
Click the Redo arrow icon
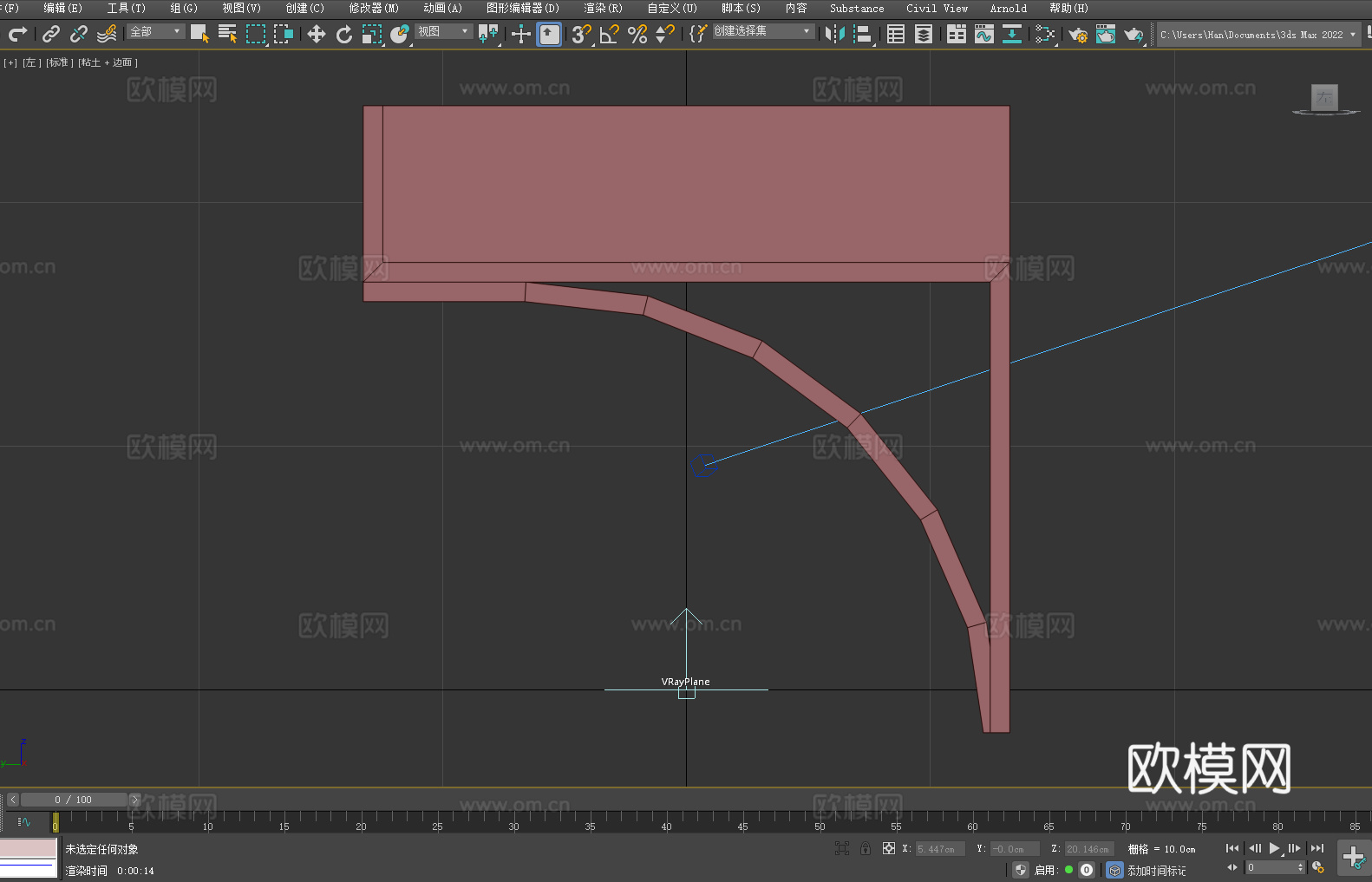click(x=17, y=34)
